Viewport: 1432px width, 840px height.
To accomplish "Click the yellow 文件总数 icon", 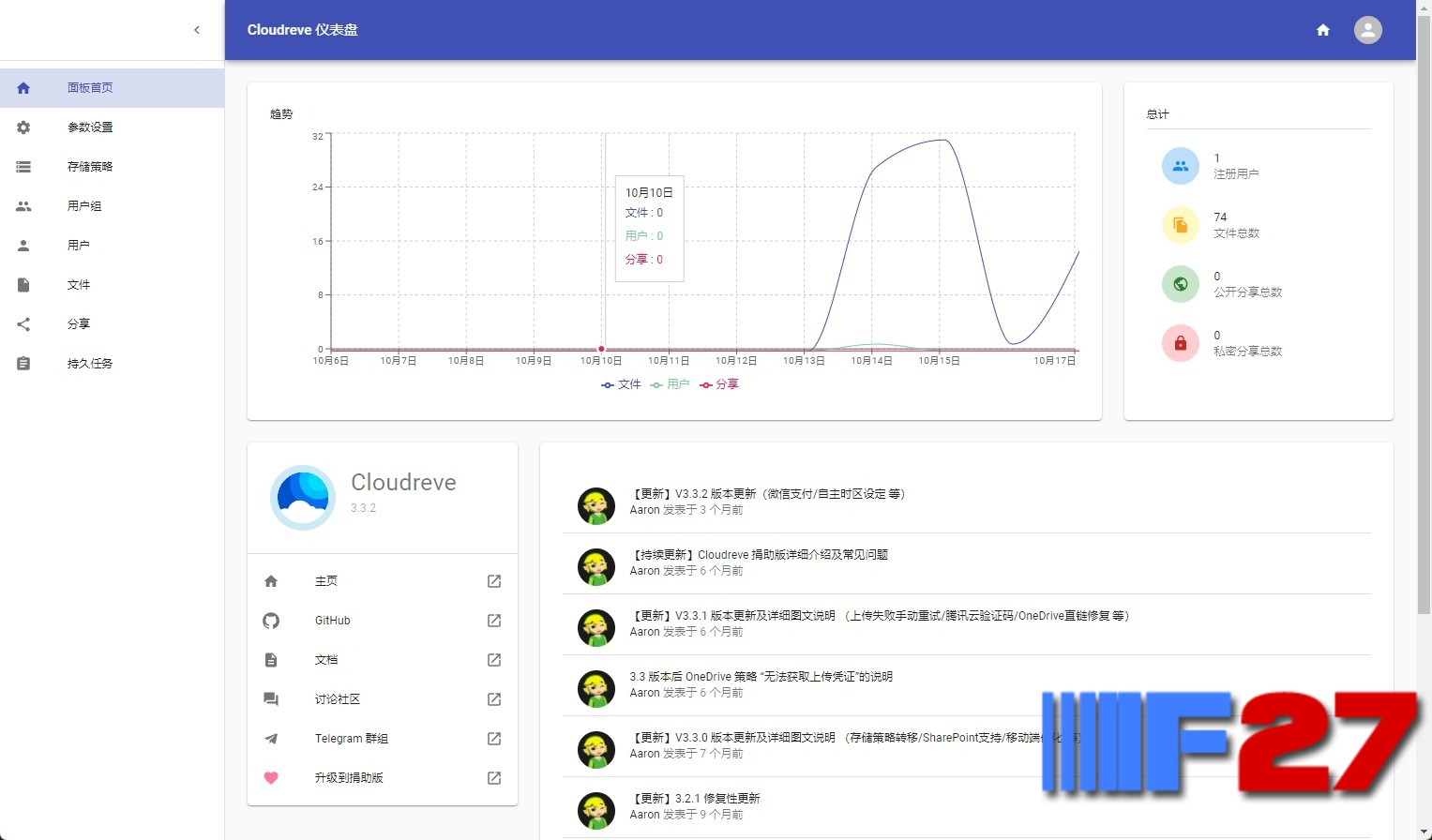I will coord(1181,226).
